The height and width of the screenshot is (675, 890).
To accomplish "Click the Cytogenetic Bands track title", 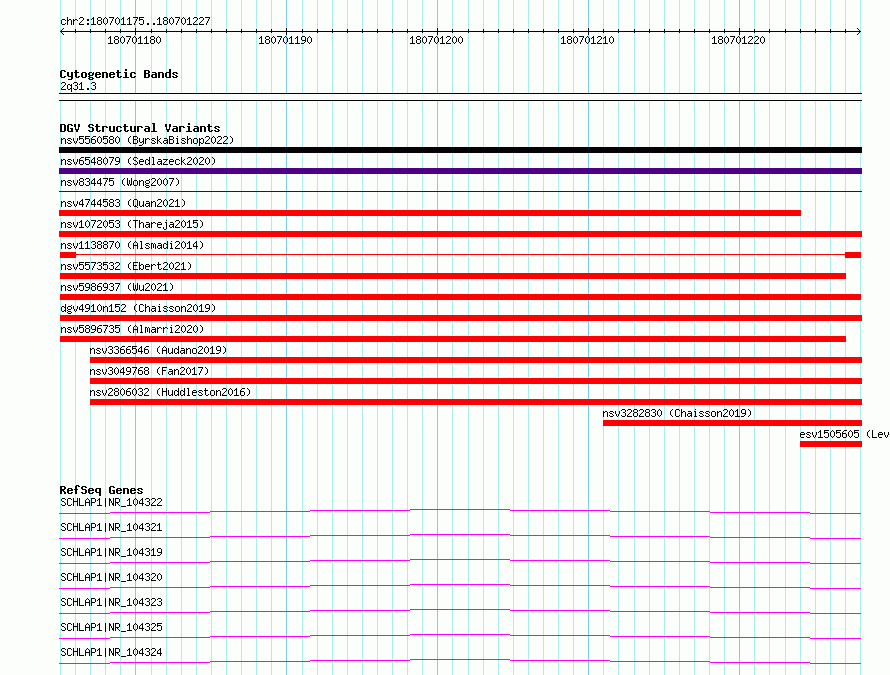I will (119, 74).
